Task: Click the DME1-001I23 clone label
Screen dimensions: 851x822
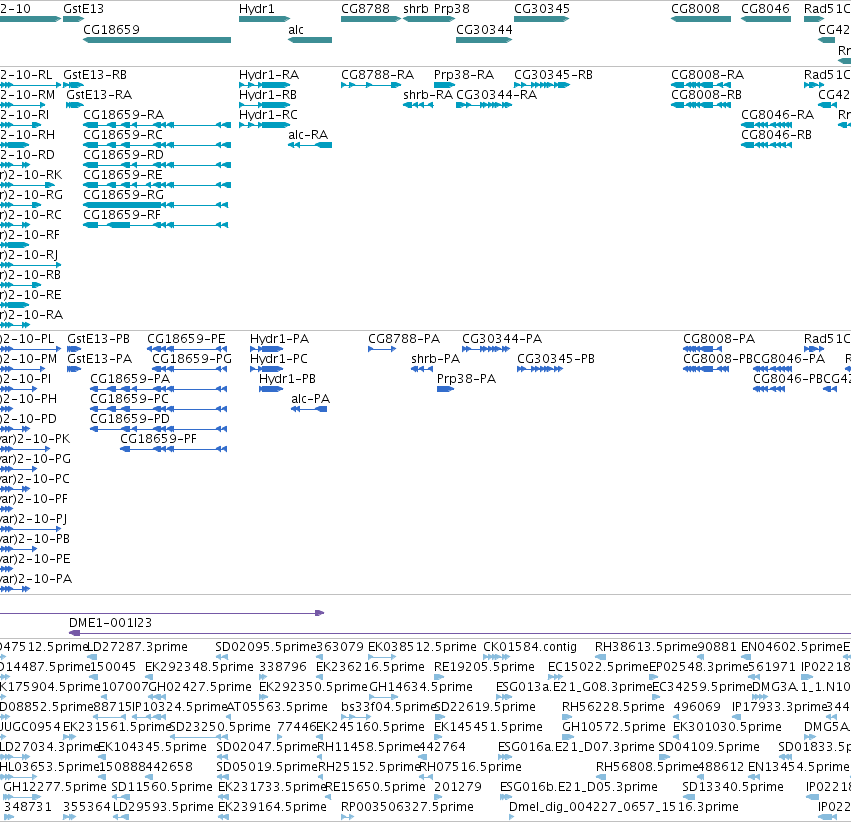Action: 110,622
